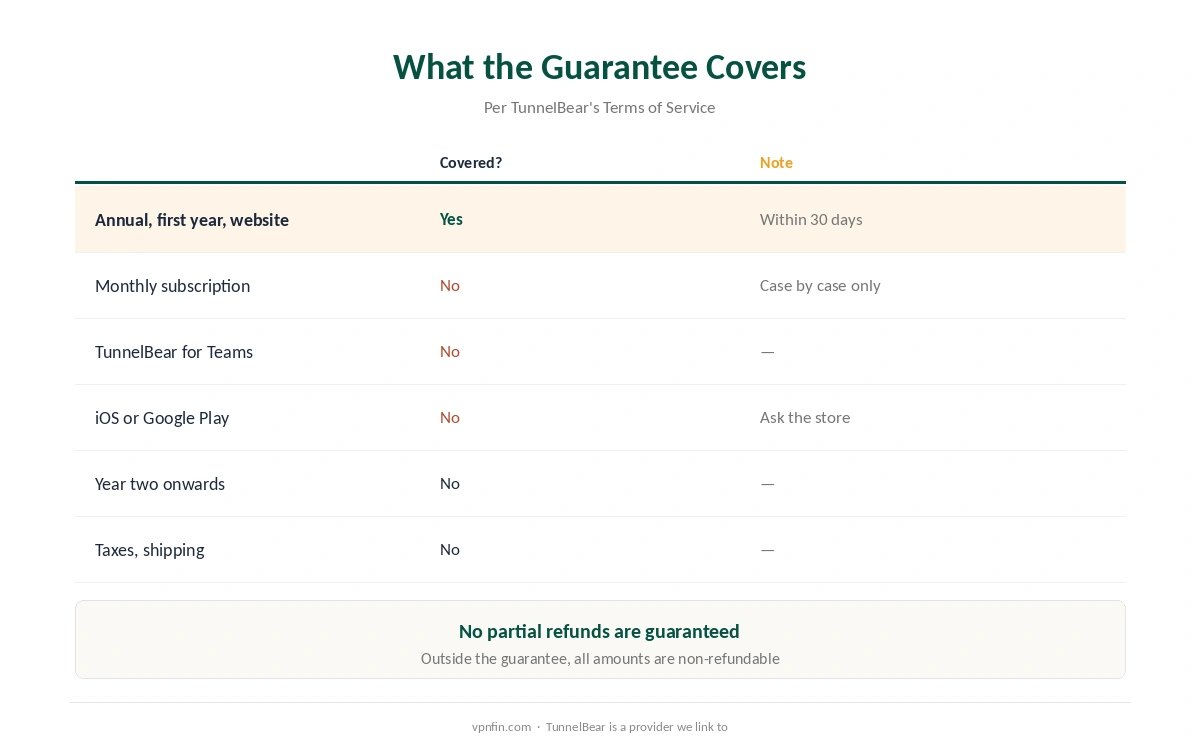Select the 'Taxes, shipping' row label
The width and height of the screenshot is (1200, 746).
coord(150,550)
